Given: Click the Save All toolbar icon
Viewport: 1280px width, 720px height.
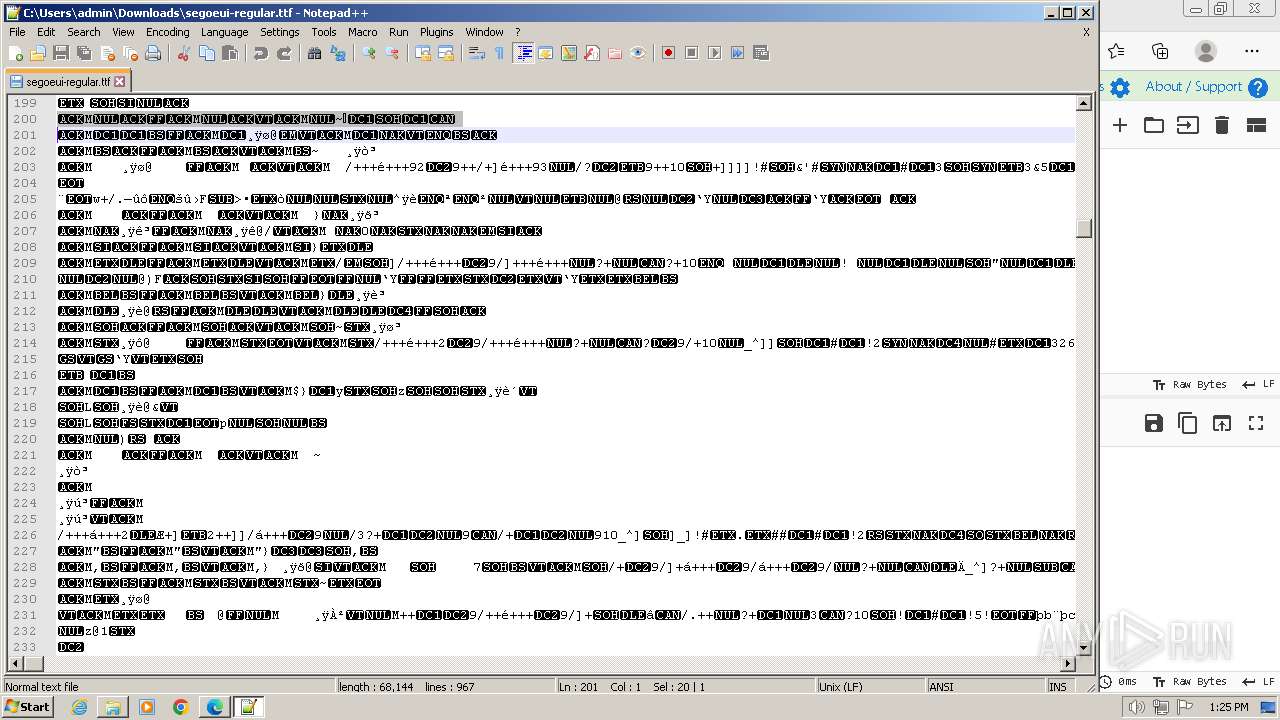Looking at the screenshot, I should click(x=84, y=53).
